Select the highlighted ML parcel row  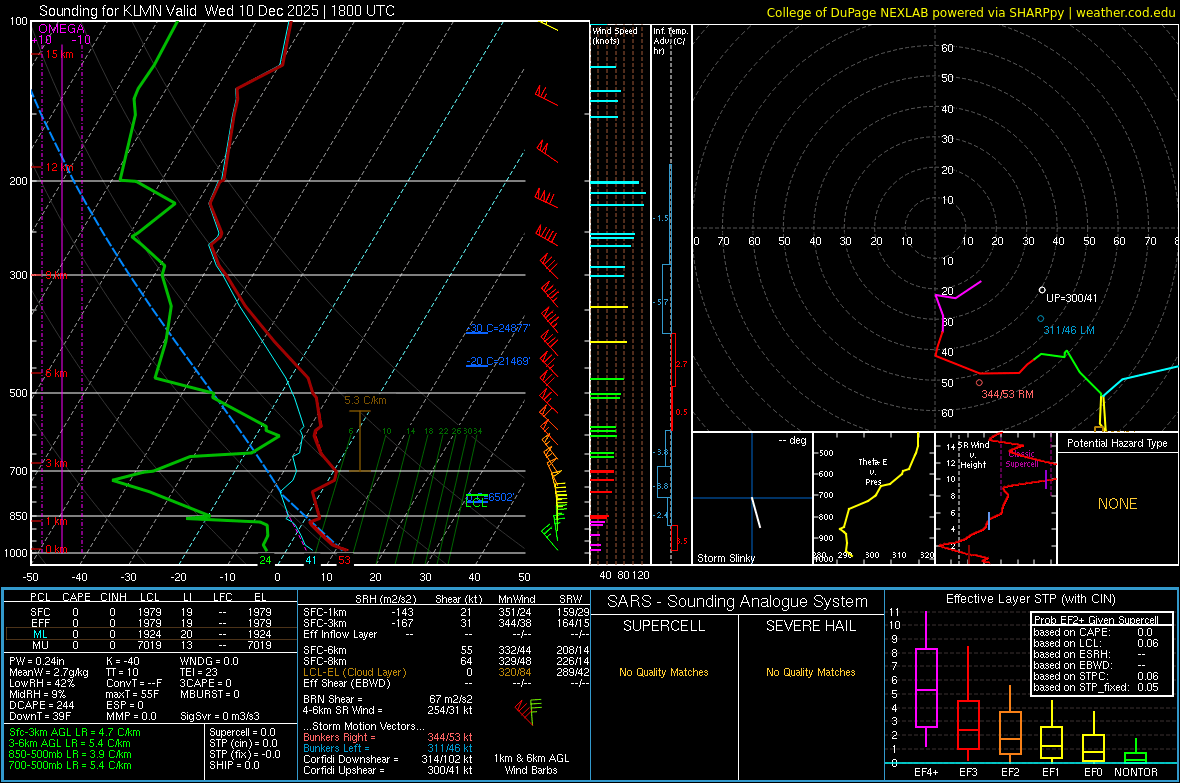(x=151, y=634)
